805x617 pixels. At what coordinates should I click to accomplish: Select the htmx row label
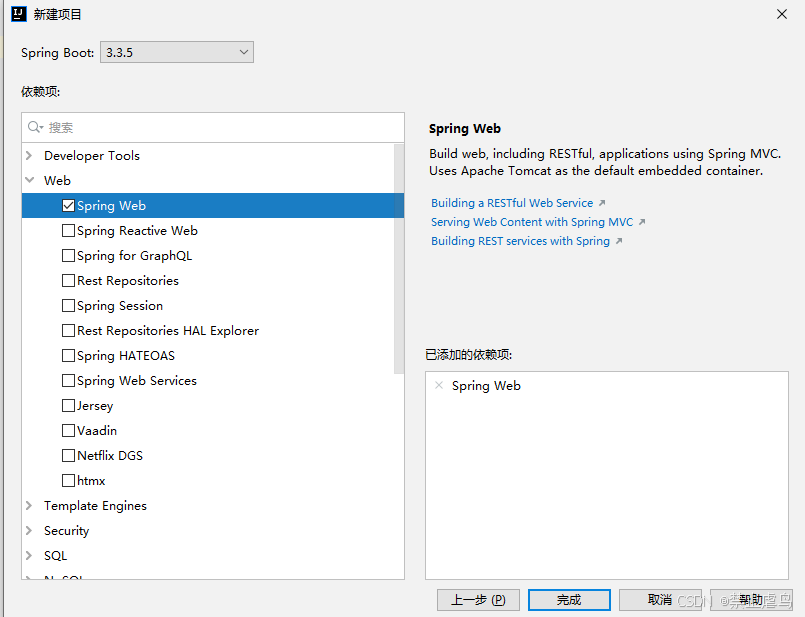click(x=91, y=481)
